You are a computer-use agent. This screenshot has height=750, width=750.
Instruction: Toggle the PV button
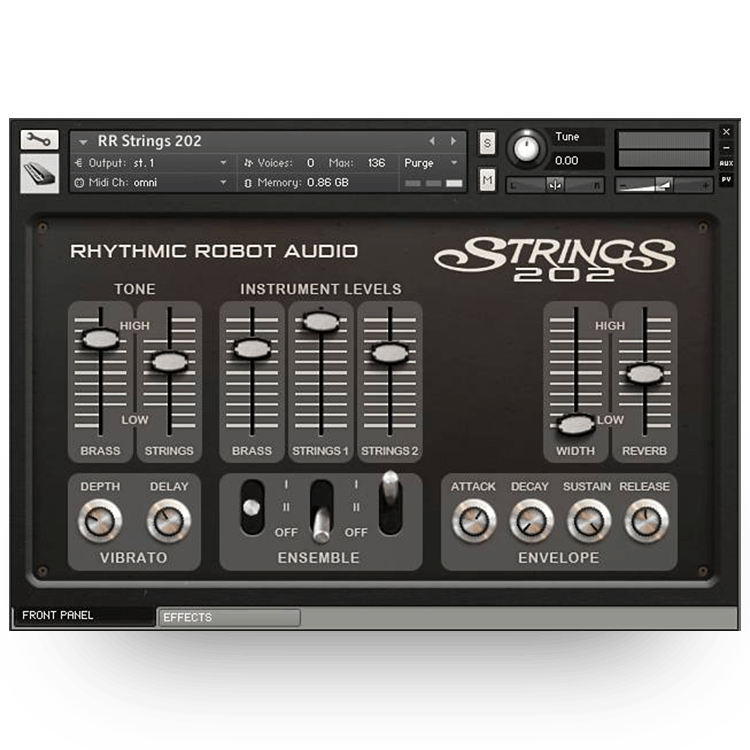coord(726,180)
